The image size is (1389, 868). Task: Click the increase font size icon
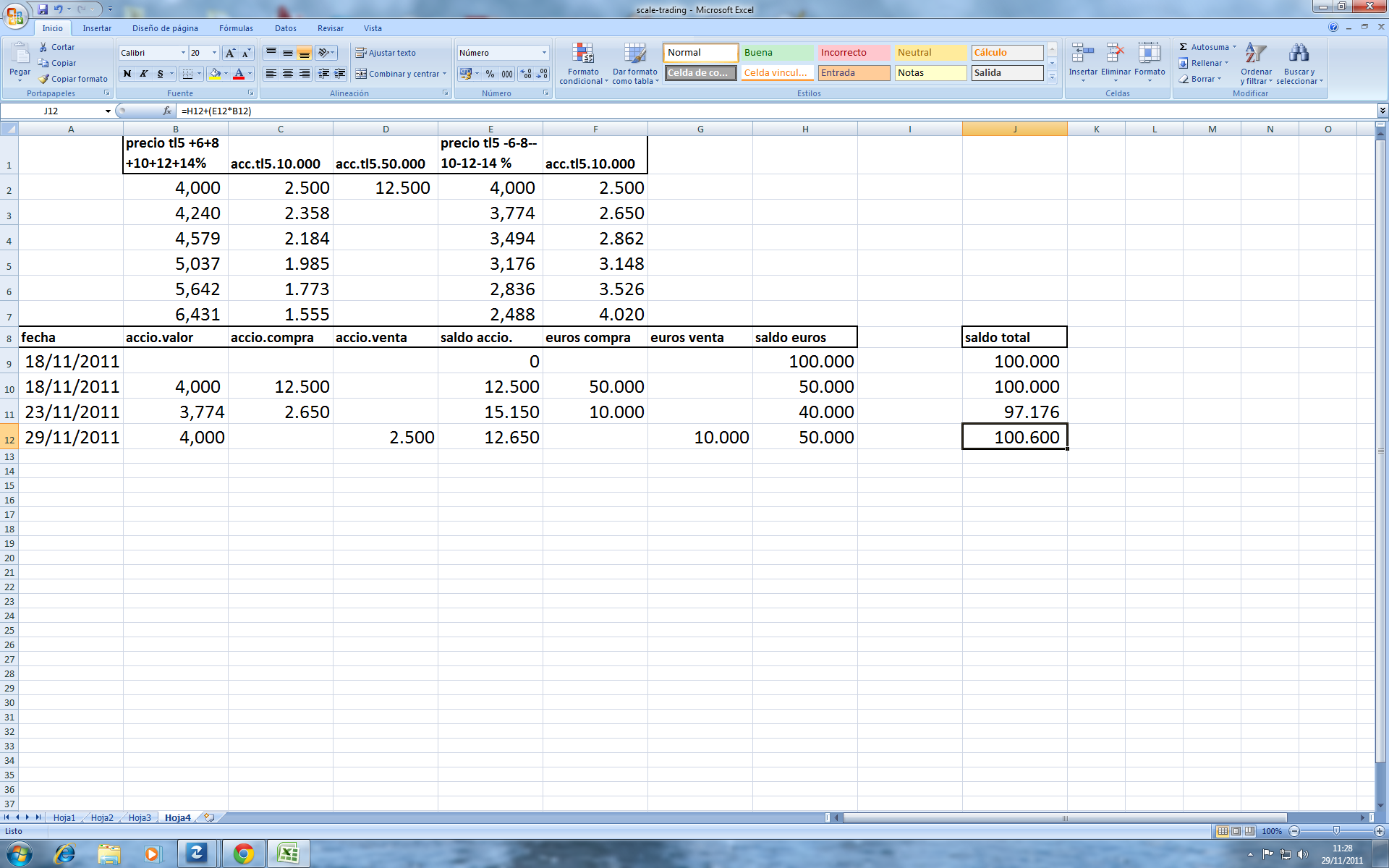[x=230, y=53]
